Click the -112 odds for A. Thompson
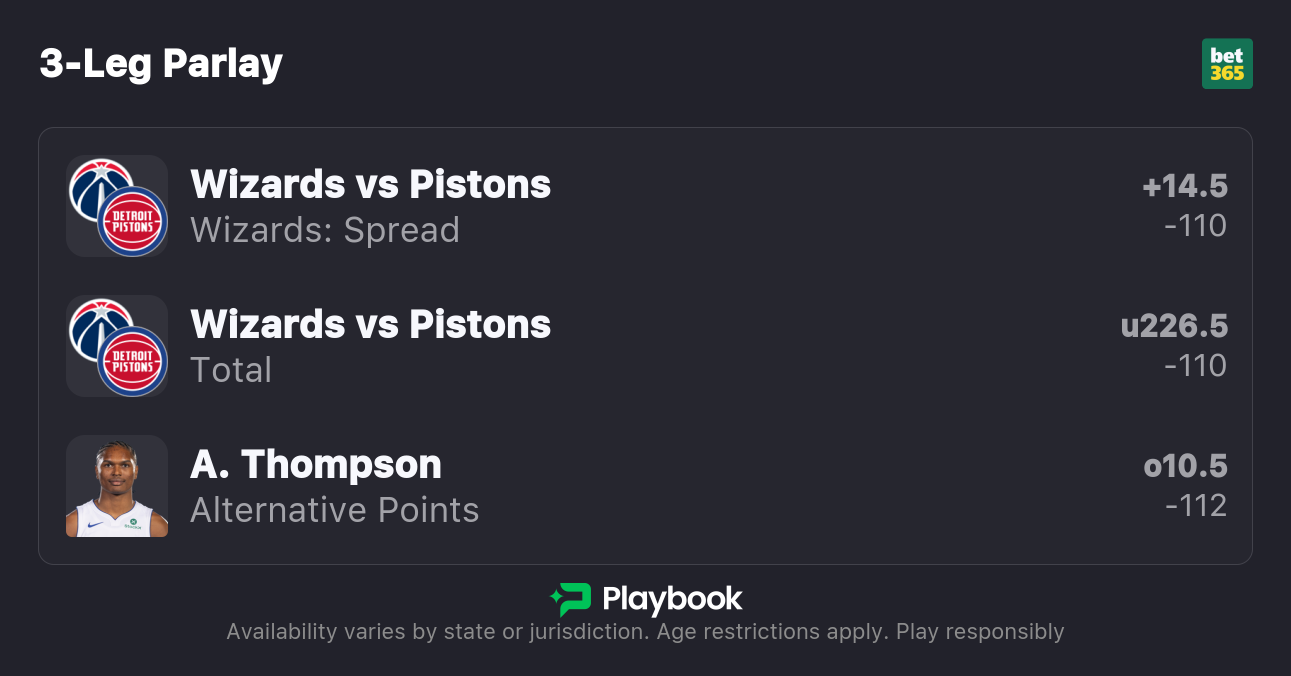The height and width of the screenshot is (676, 1291). [1195, 506]
